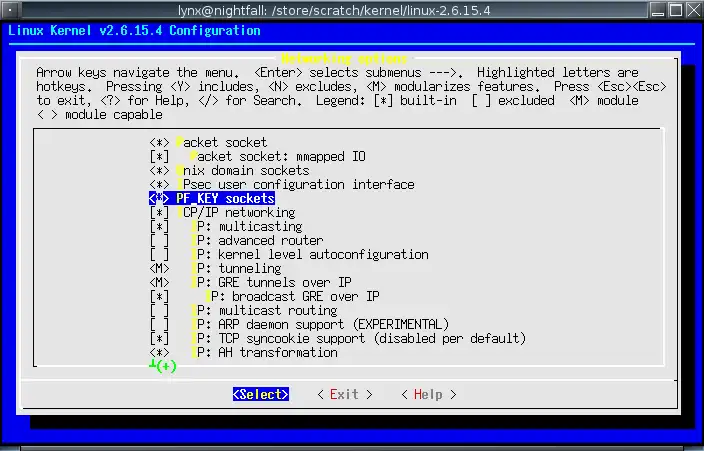The image size is (704, 451).
Task: Toggle IP: multicasting checkbox
Action: point(159,226)
